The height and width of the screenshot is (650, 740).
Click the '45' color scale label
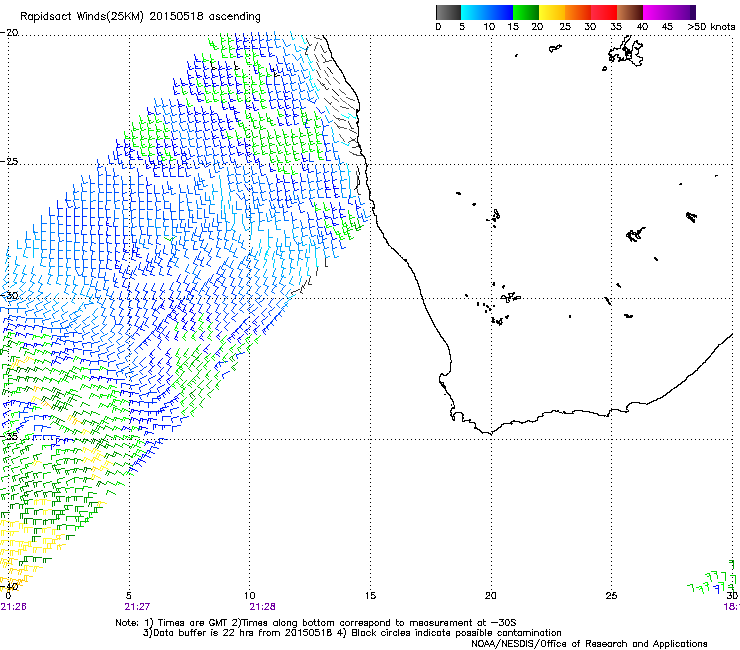click(x=667, y=27)
